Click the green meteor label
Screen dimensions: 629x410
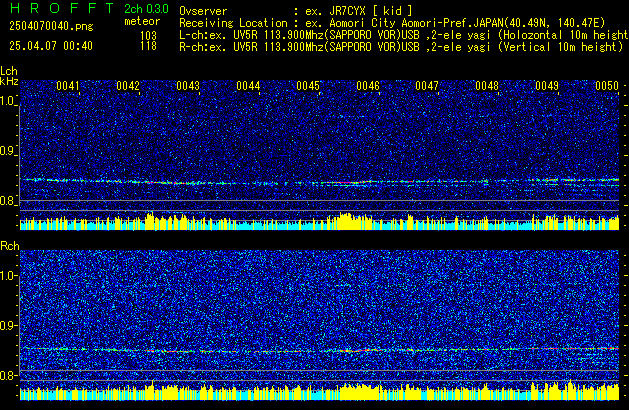click(142, 21)
